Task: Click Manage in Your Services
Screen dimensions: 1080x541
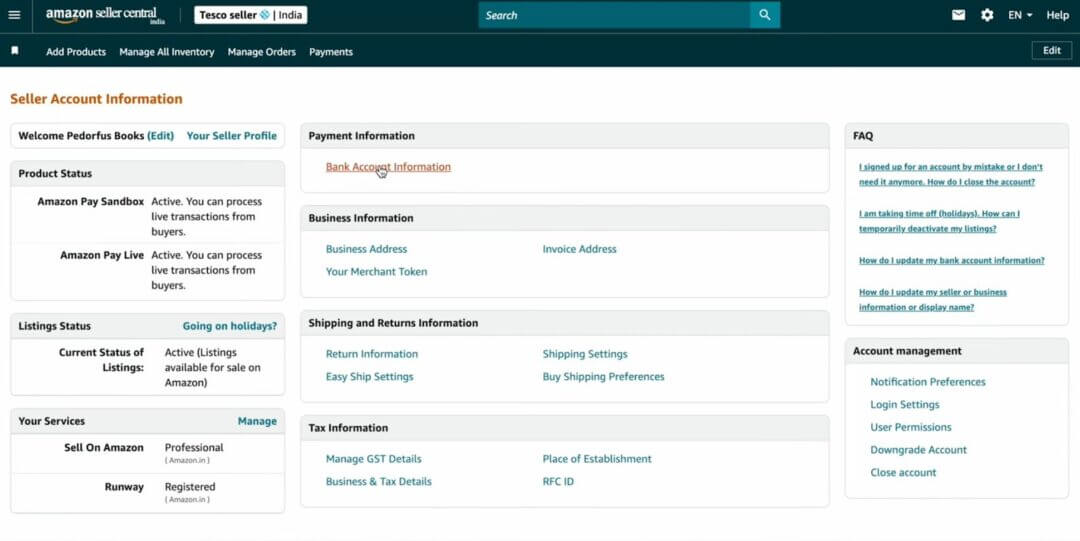Action: (x=257, y=421)
